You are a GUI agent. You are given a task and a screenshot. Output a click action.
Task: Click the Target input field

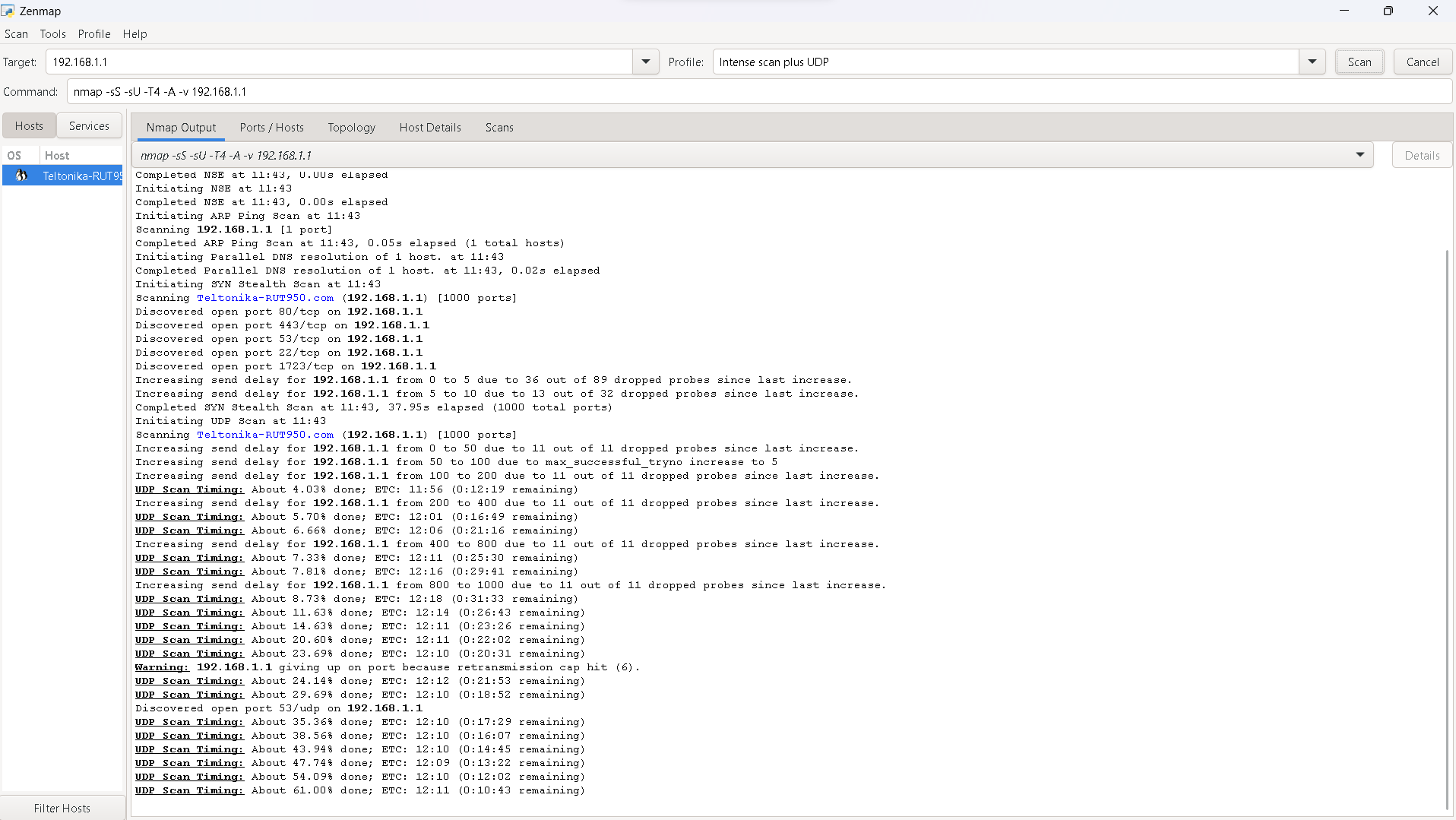coord(339,62)
